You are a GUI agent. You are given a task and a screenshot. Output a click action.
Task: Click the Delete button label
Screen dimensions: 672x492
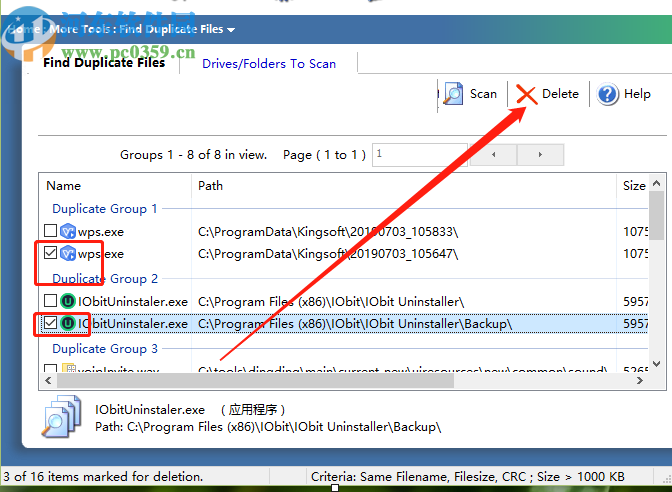[560, 94]
